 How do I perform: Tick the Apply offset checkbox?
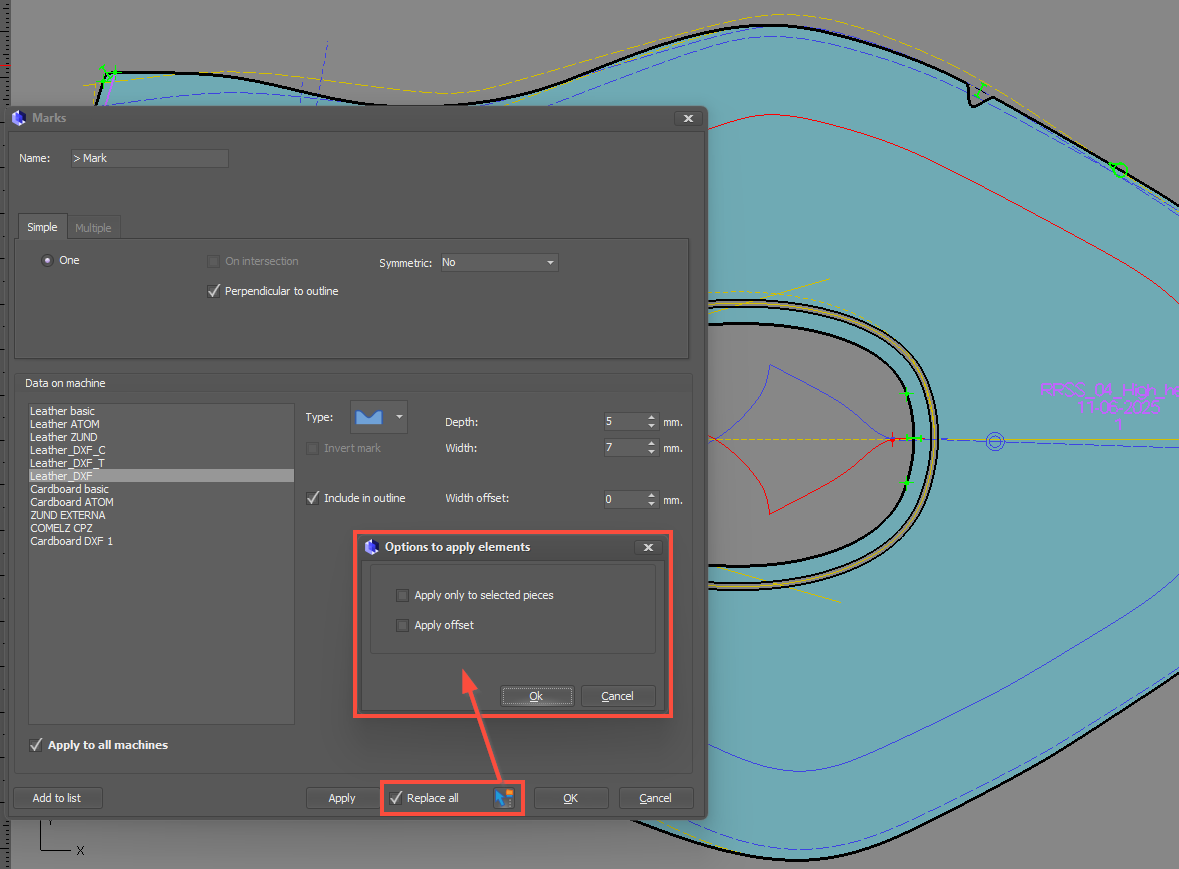403,625
